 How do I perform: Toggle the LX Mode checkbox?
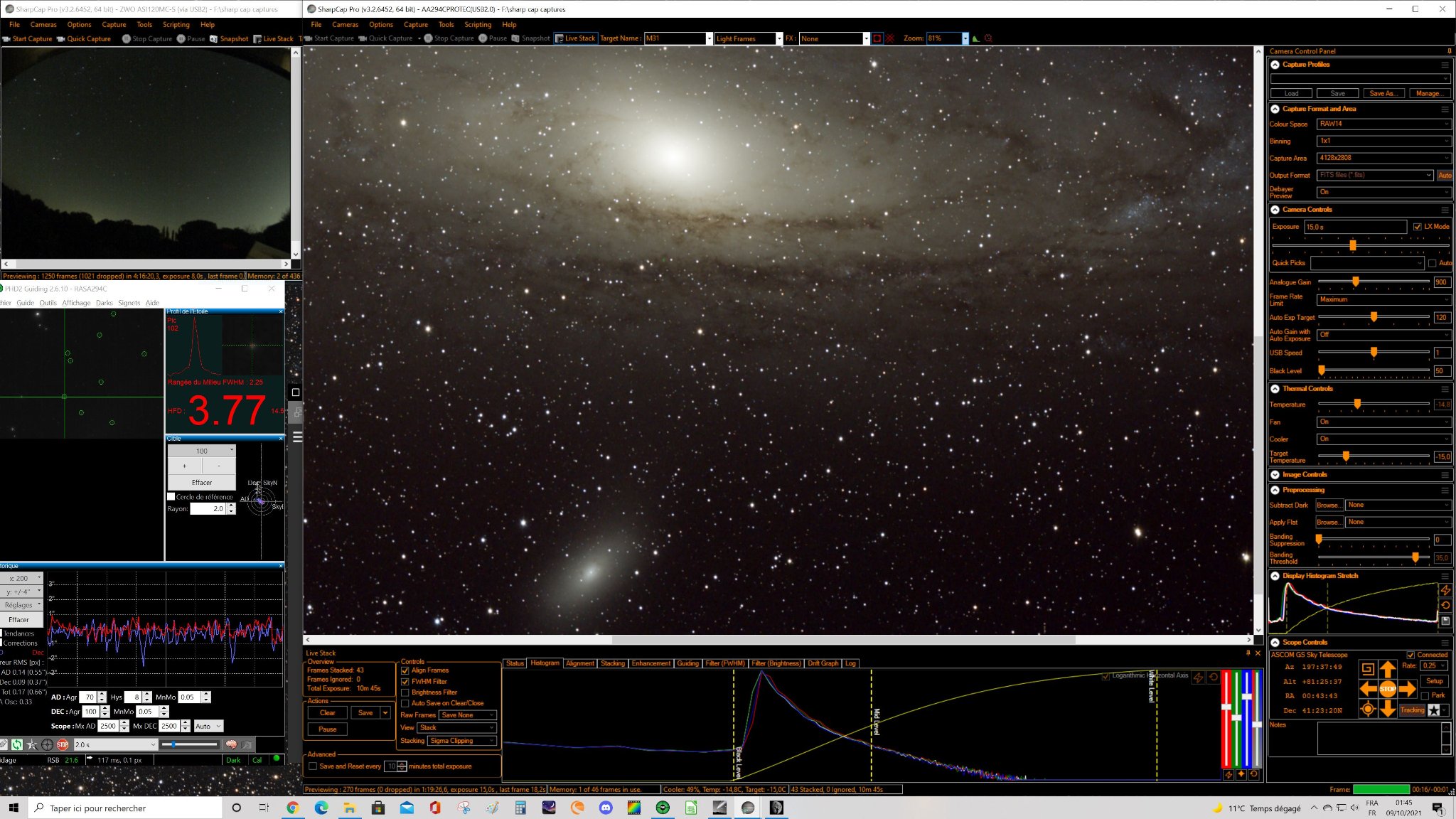(x=1417, y=227)
